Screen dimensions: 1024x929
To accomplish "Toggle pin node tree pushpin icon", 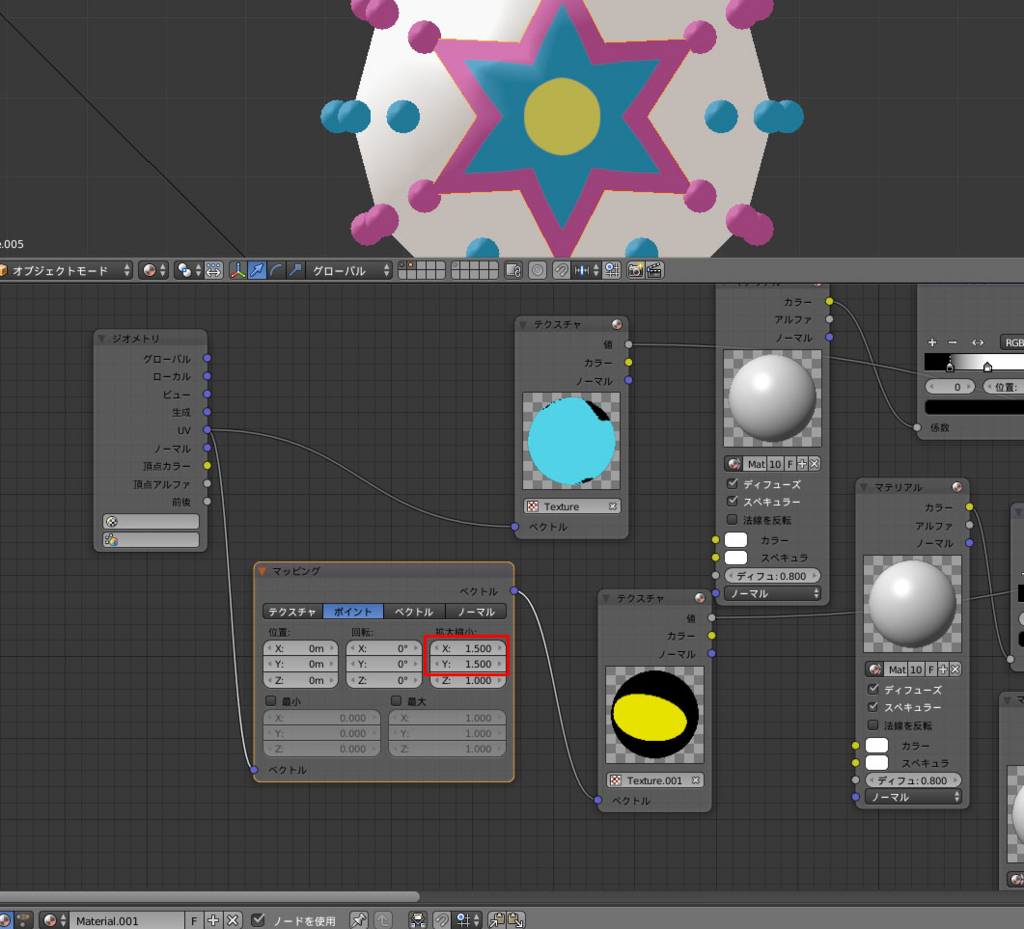I will point(358,921).
